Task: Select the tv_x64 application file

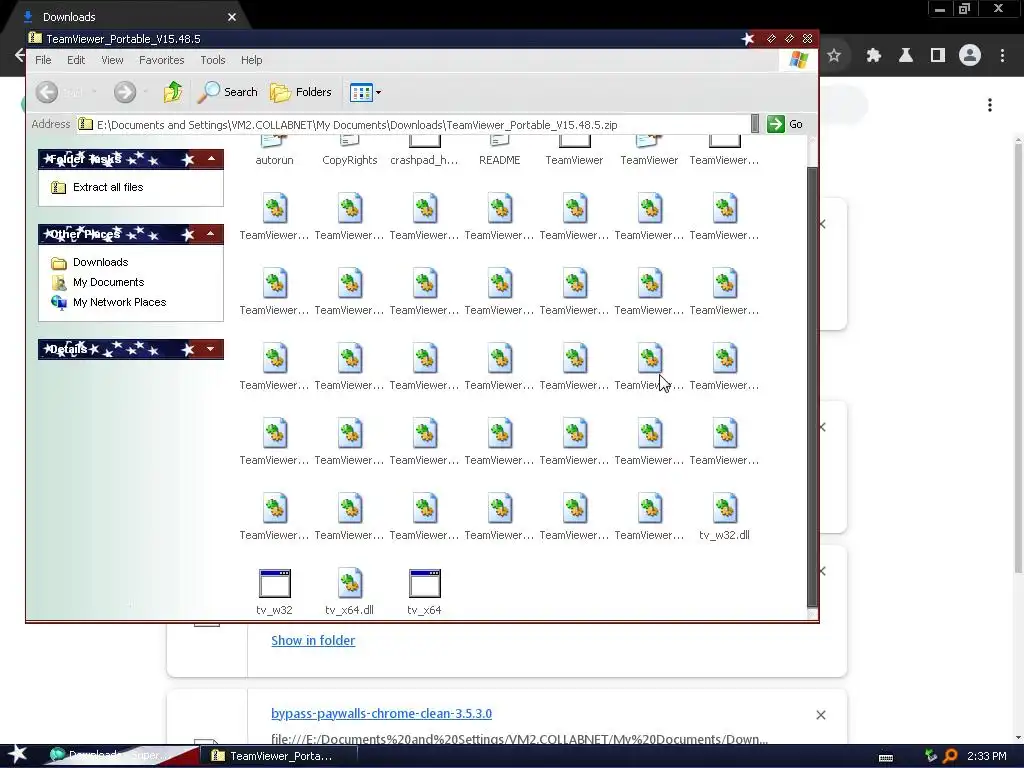Action: click(424, 593)
